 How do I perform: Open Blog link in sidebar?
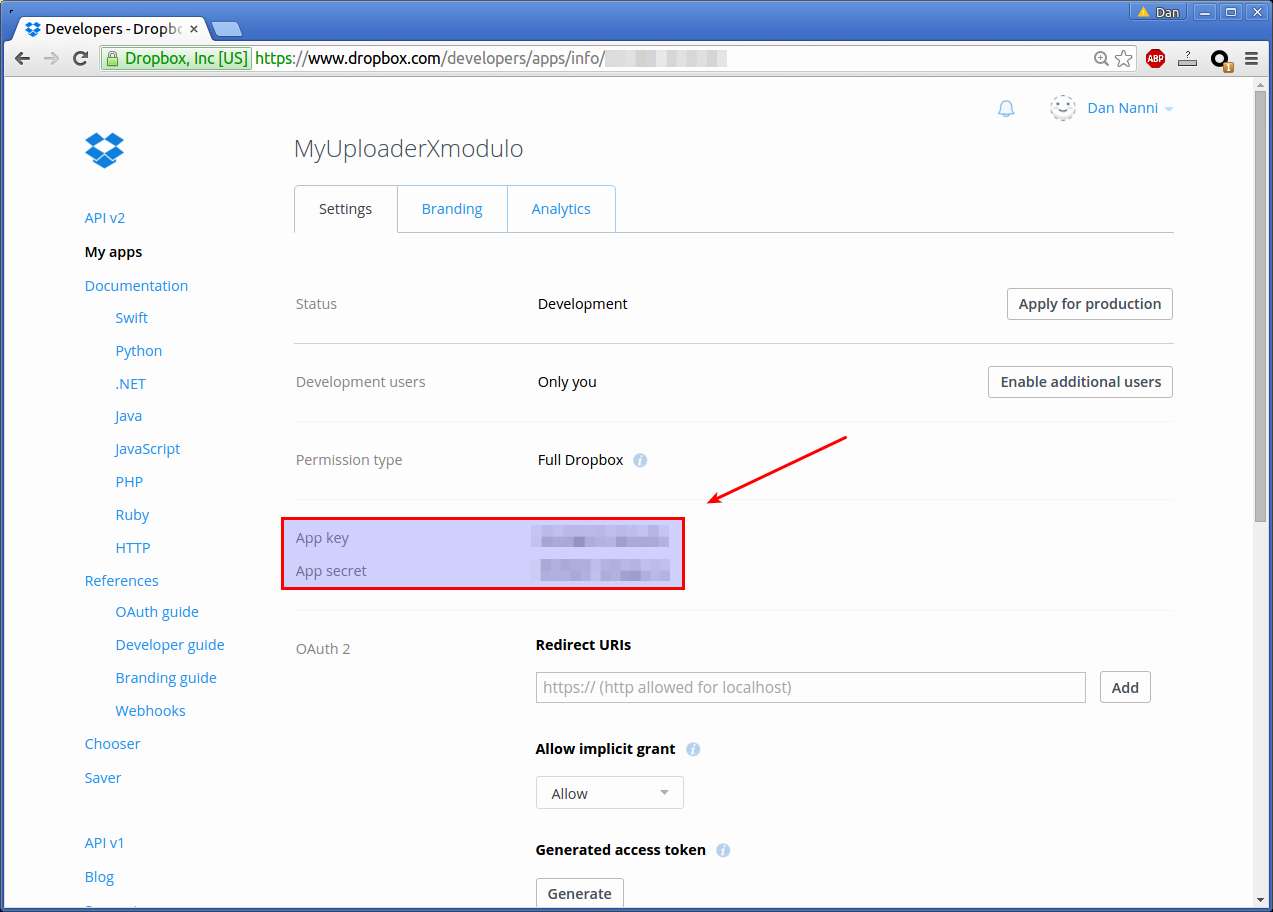tap(100, 877)
